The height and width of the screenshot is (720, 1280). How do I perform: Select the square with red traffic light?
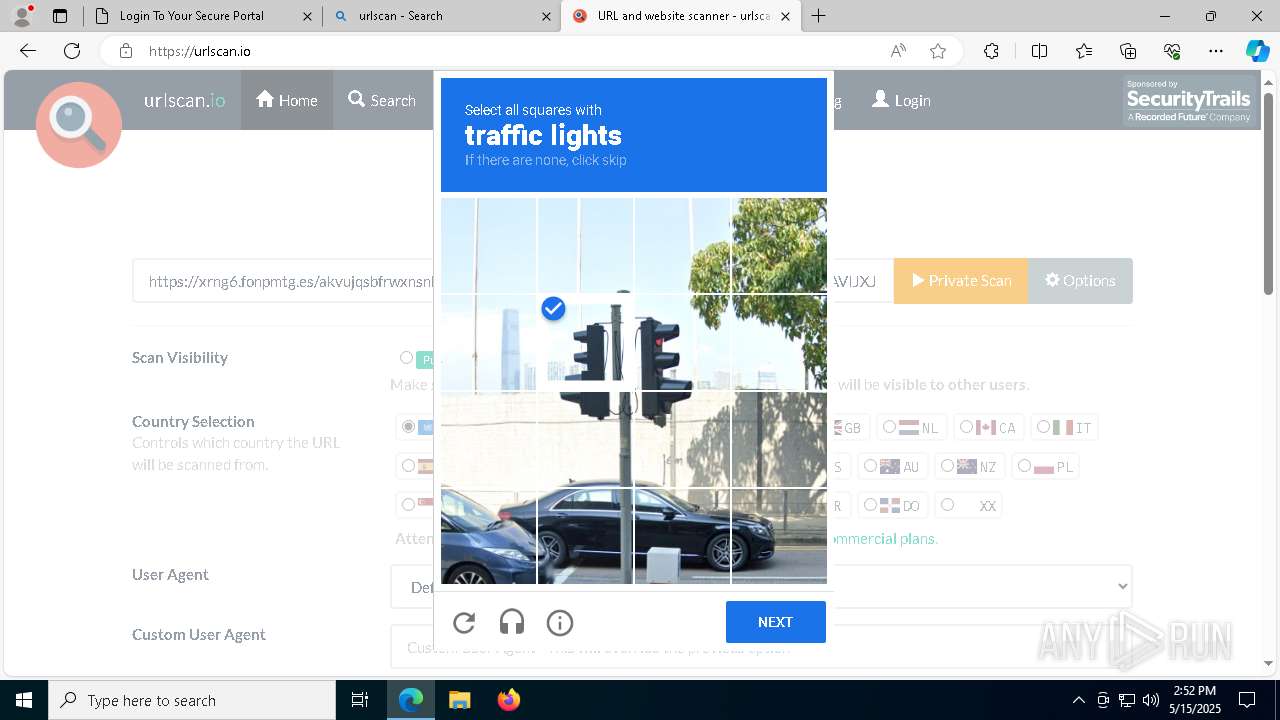tap(682, 342)
